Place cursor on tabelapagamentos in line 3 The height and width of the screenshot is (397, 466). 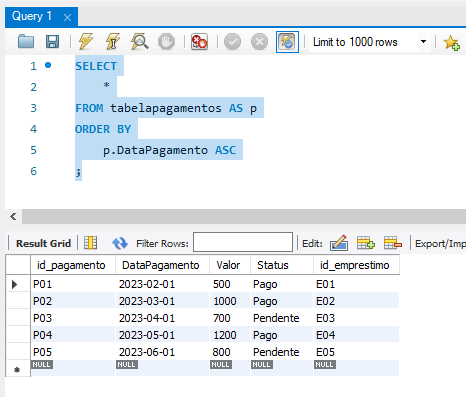click(x=166, y=108)
